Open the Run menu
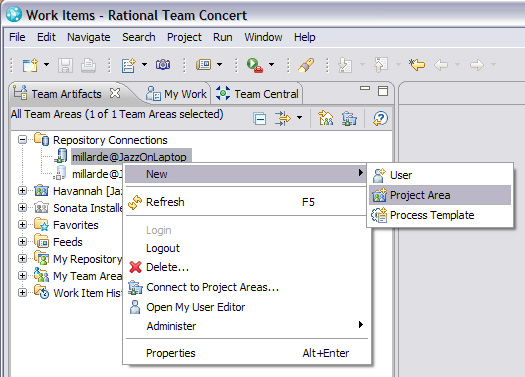Screen dimensions: 525x377 click(223, 37)
